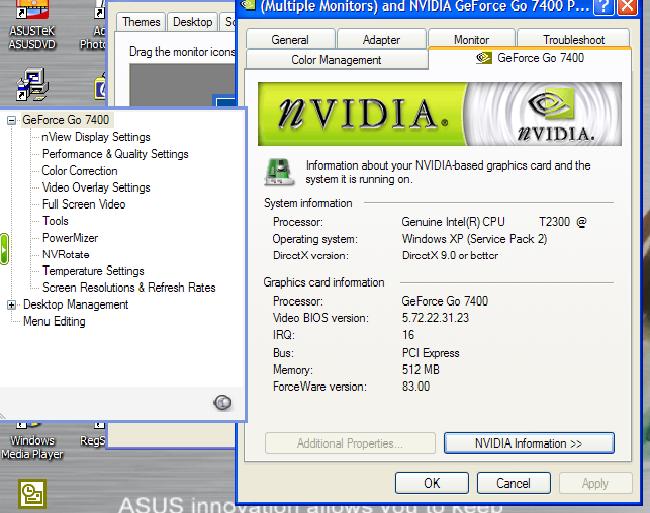Open the Windows Media Player desktop shortcut
This screenshot has width=650, height=513.
click(x=32, y=441)
